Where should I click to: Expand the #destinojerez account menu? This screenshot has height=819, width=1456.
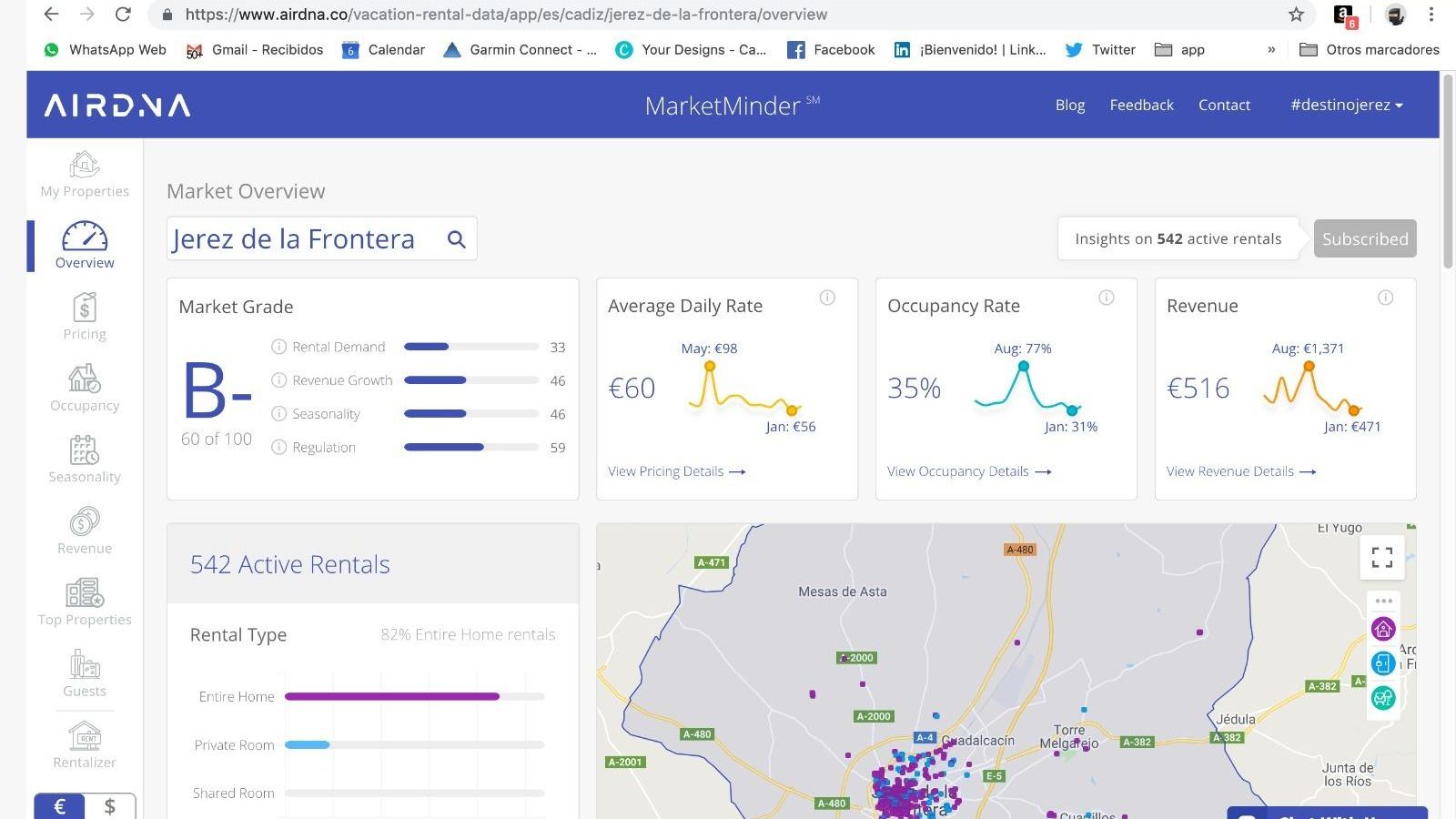point(1345,105)
